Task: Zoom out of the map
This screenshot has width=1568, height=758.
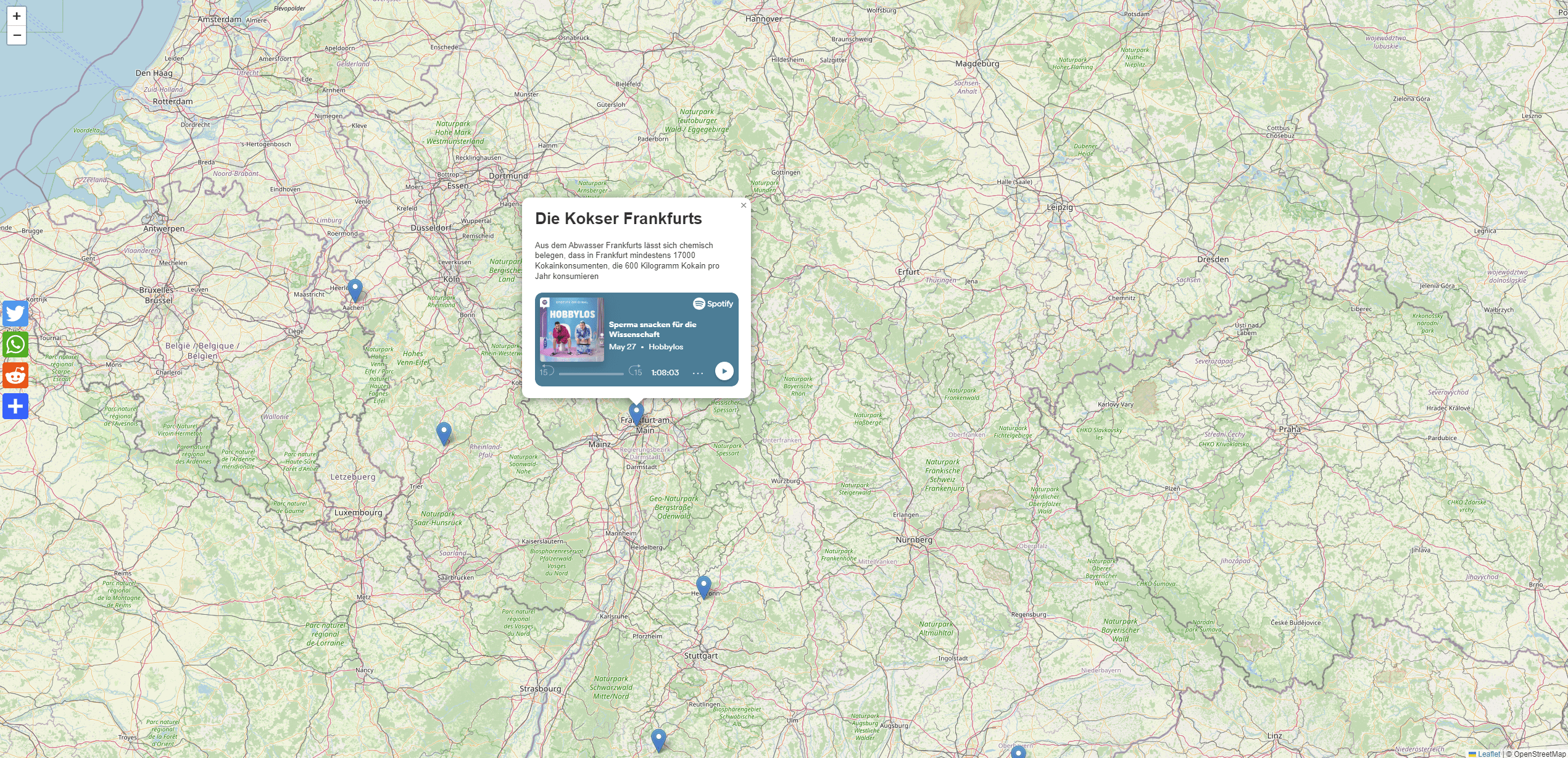Action: pyautogui.click(x=17, y=35)
